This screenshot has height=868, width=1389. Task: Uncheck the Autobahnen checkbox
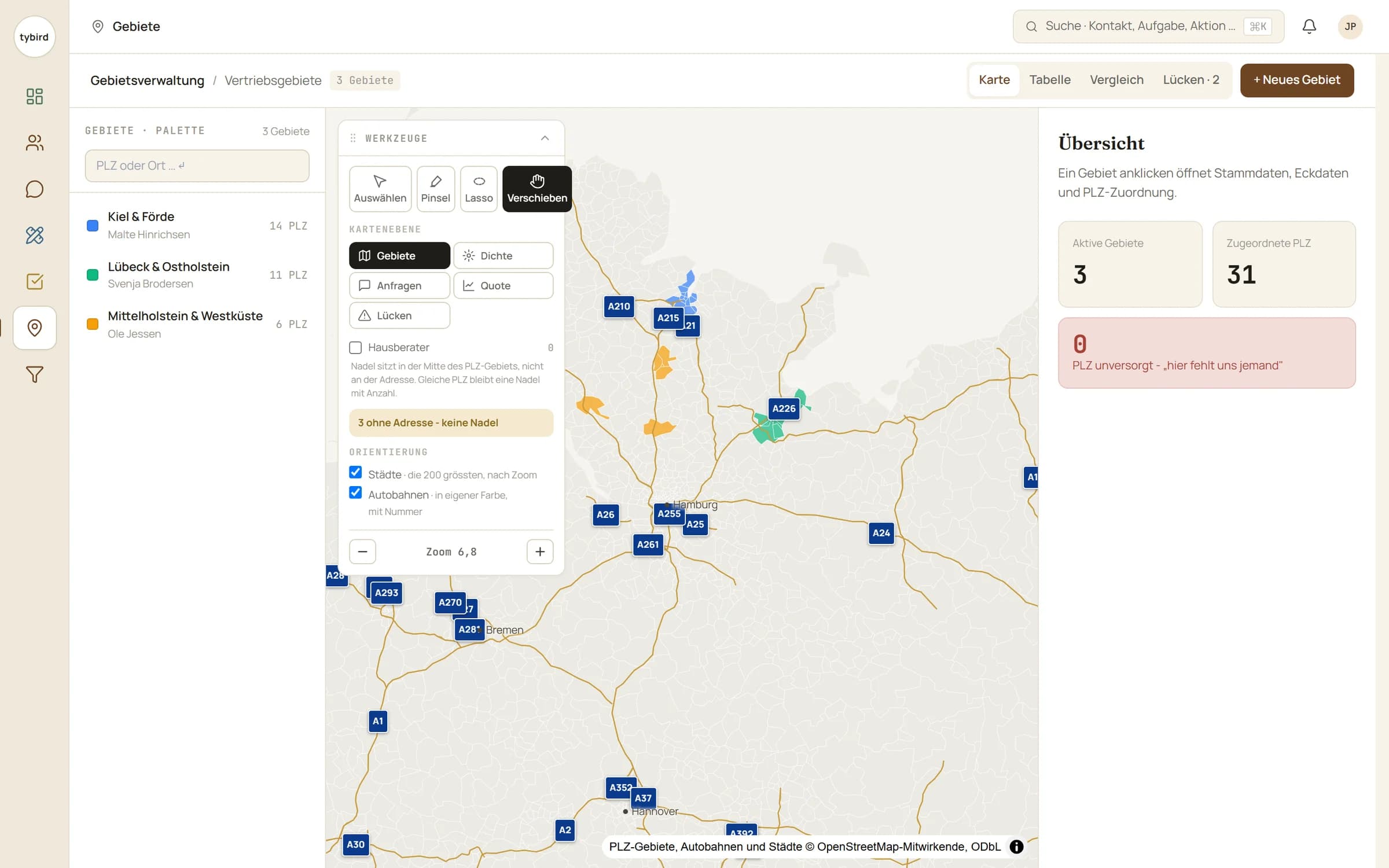pos(355,493)
